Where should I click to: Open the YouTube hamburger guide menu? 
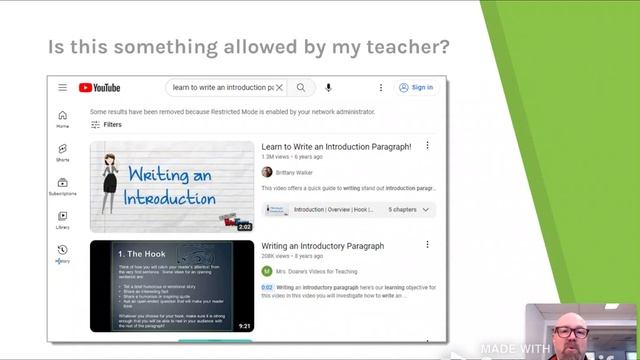point(62,87)
